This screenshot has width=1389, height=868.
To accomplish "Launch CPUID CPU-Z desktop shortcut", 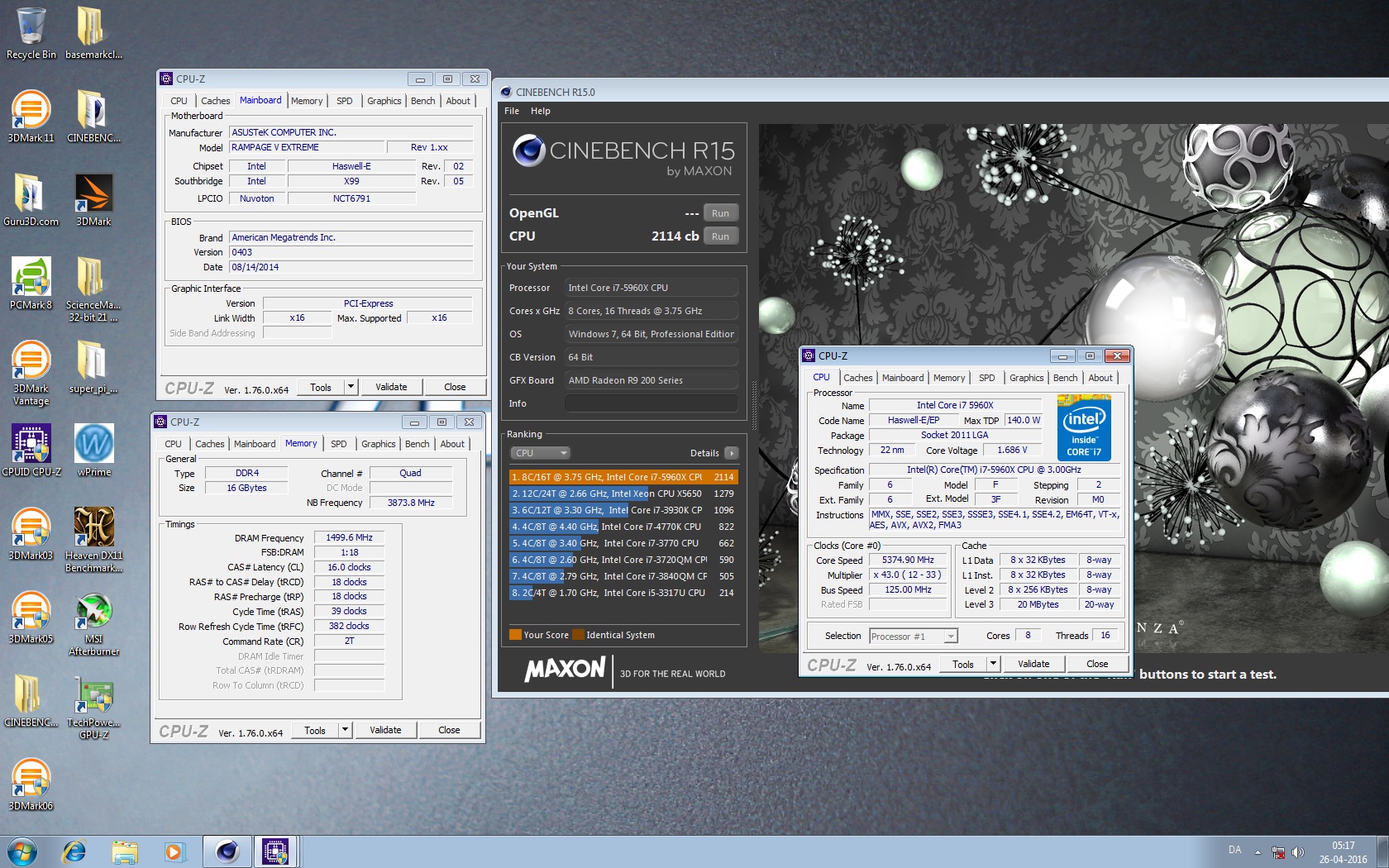I will pyautogui.click(x=31, y=451).
